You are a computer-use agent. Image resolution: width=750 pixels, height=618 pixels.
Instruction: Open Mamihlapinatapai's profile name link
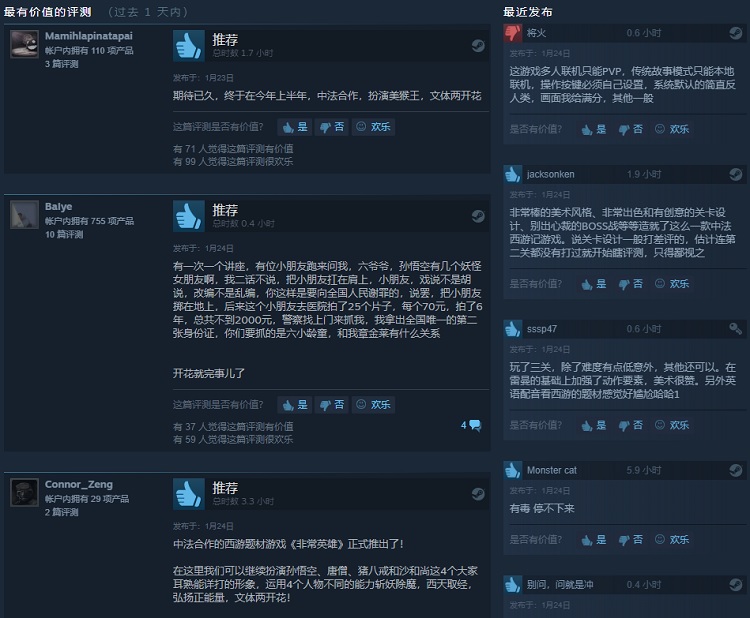tap(88, 36)
